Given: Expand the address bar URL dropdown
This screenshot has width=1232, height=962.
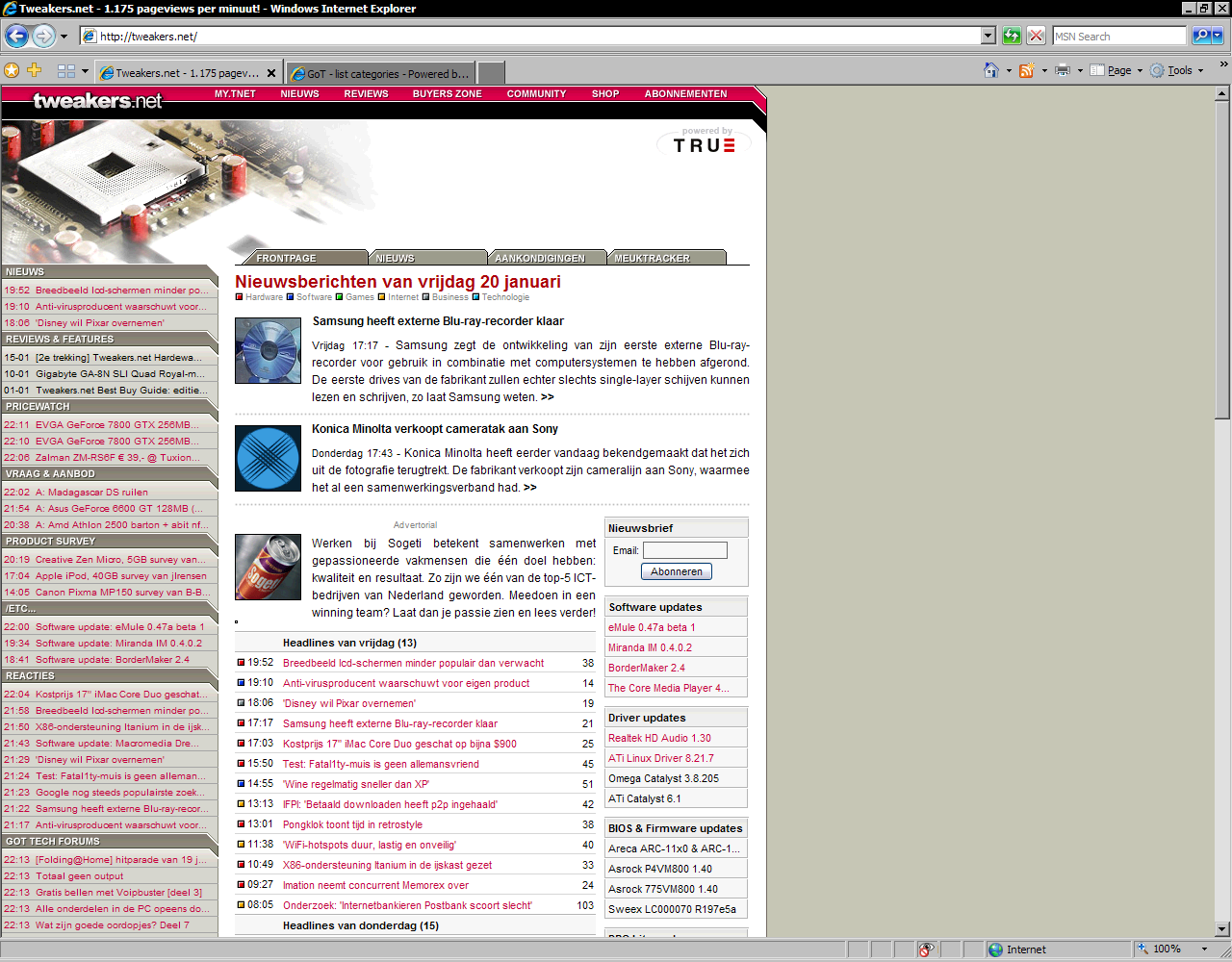Looking at the screenshot, I should (x=988, y=36).
